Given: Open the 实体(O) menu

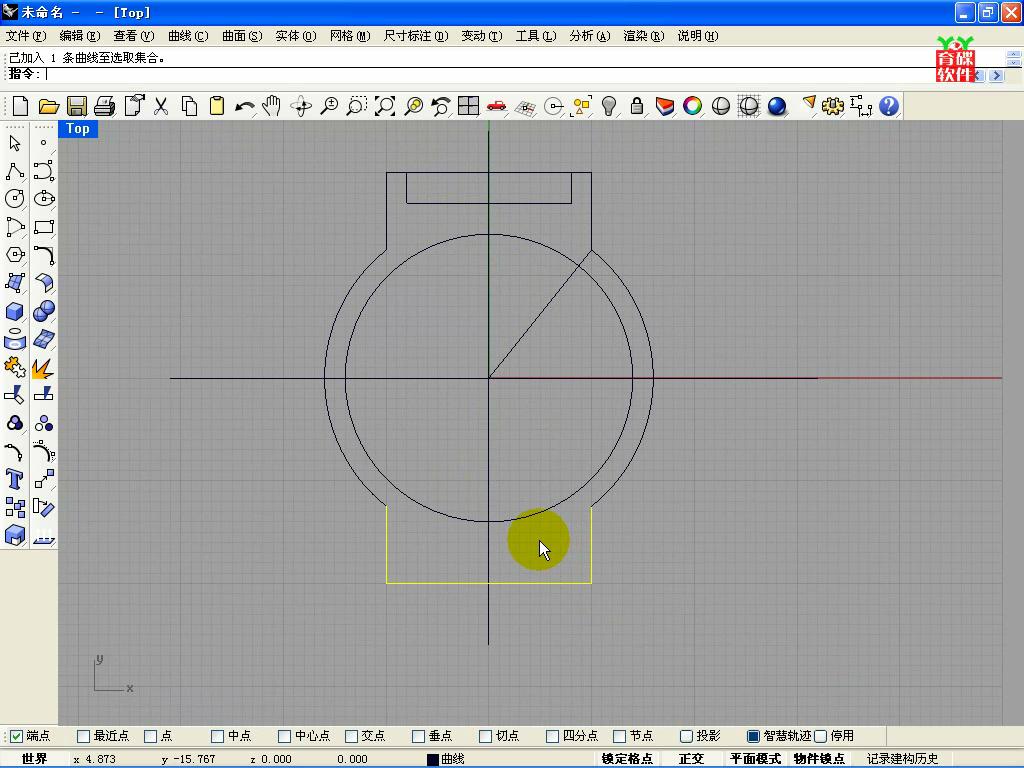Looking at the screenshot, I should coord(296,36).
